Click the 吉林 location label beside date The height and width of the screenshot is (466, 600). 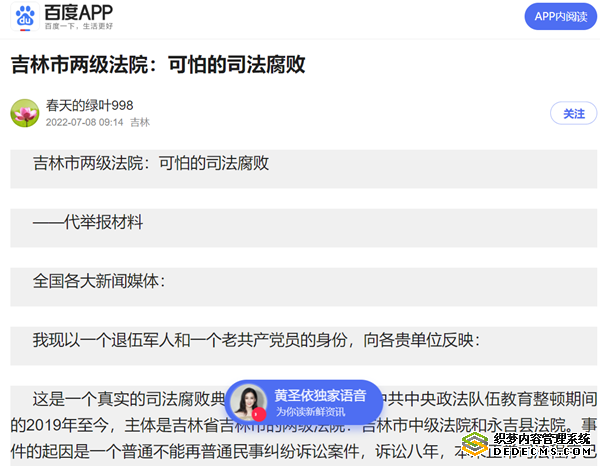[x=140, y=122]
